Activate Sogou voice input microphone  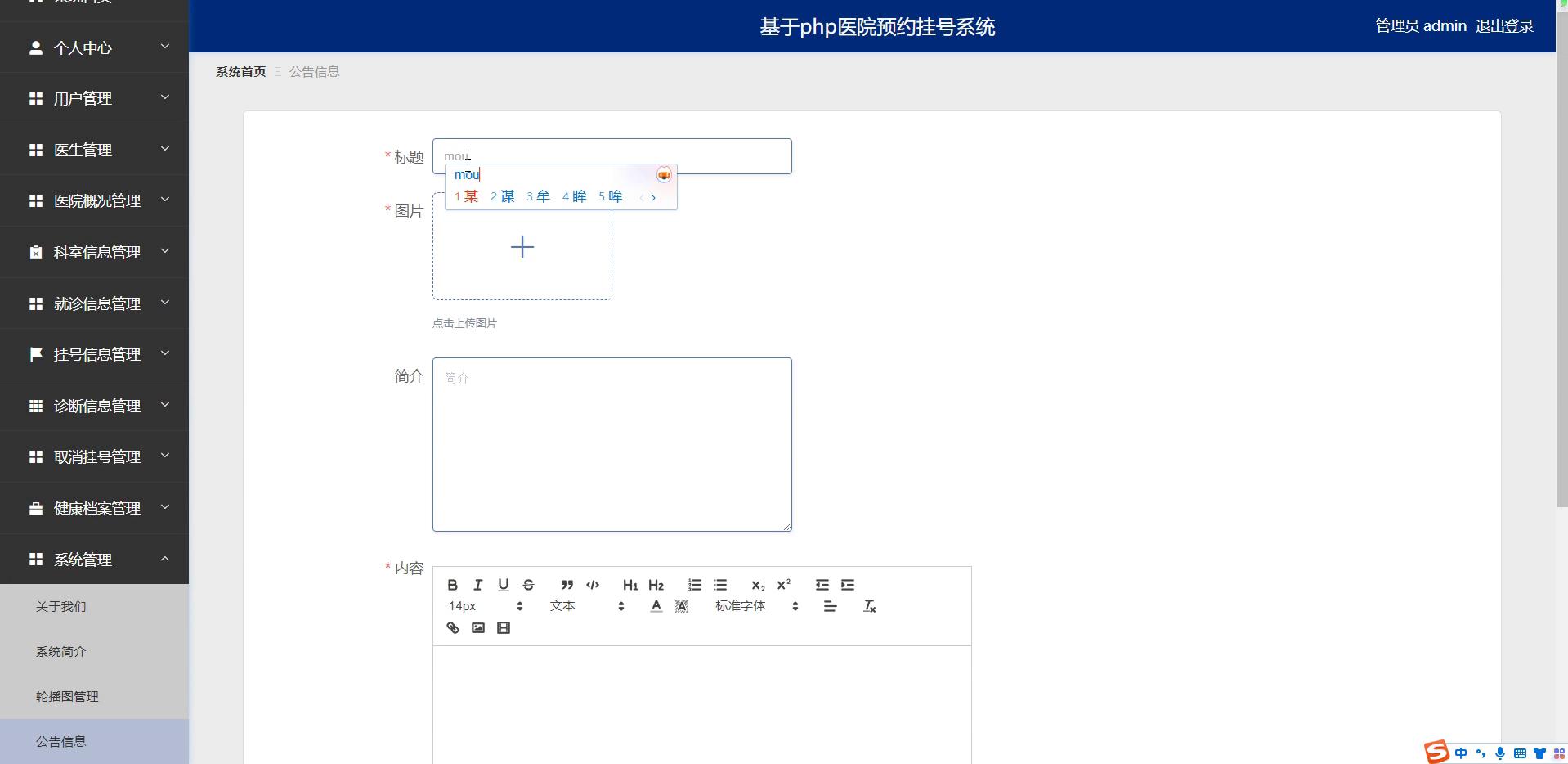(1500, 753)
